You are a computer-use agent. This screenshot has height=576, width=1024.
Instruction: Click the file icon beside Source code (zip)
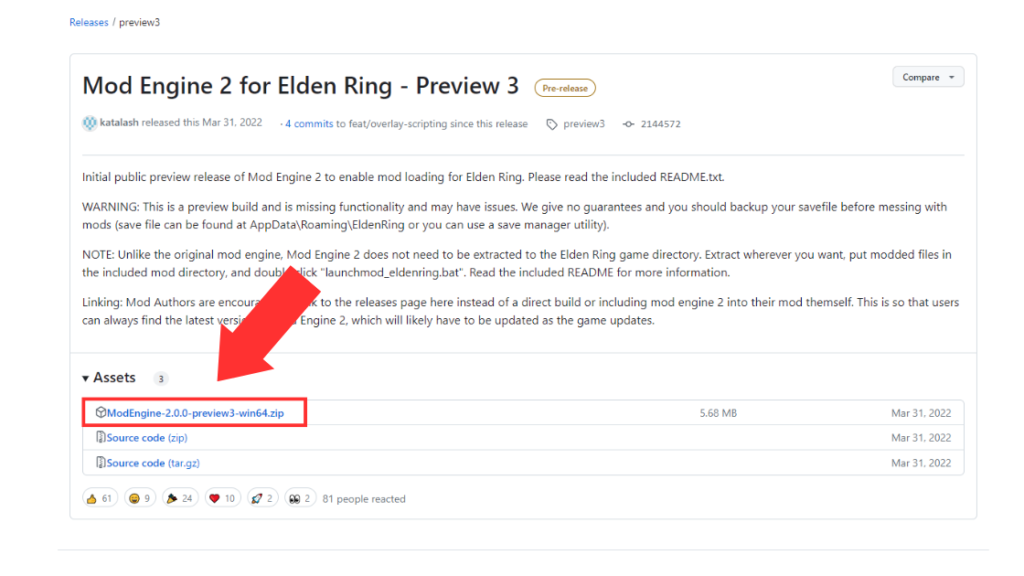pos(101,437)
